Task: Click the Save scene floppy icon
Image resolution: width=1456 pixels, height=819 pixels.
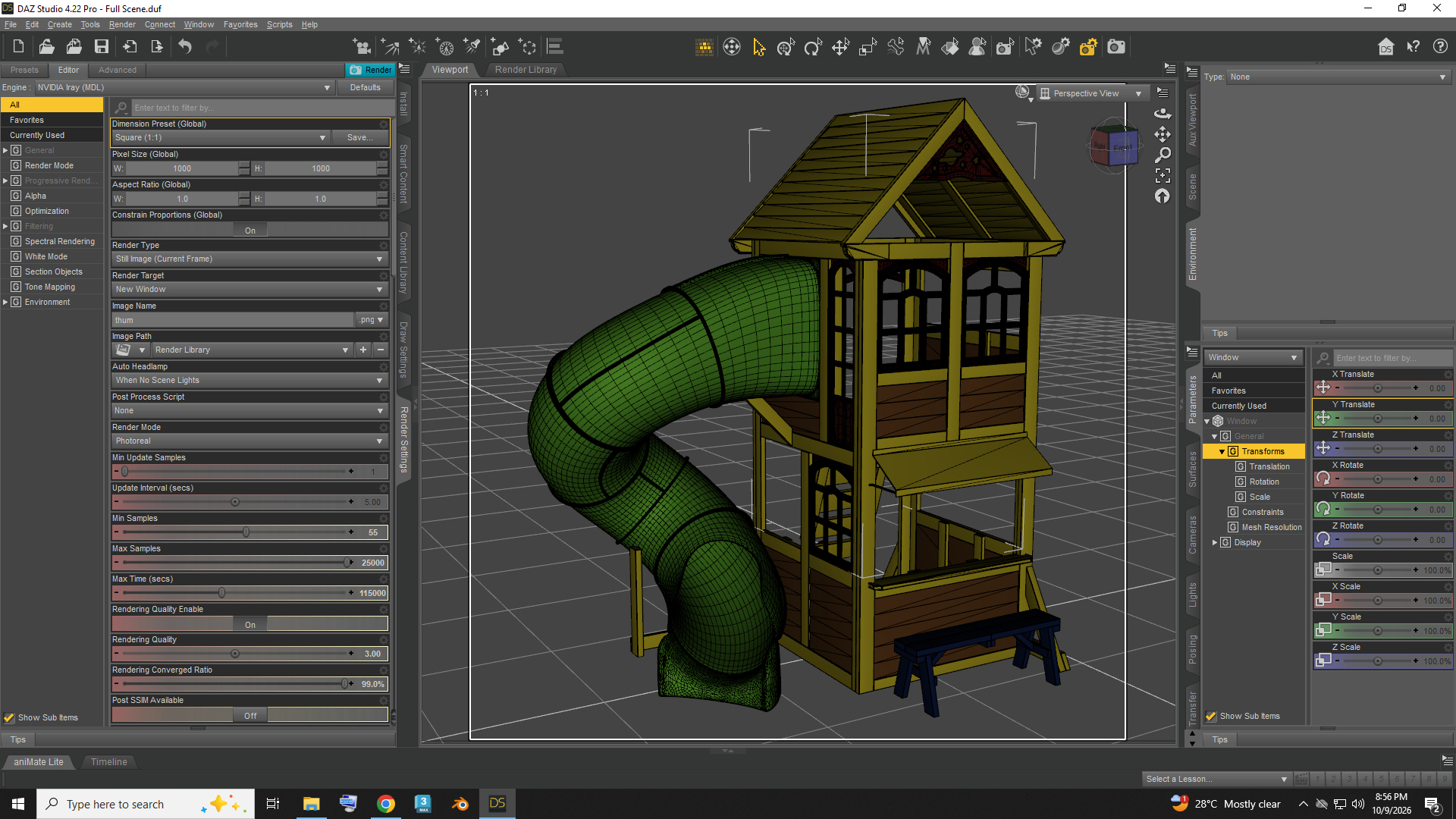Action: 101,47
